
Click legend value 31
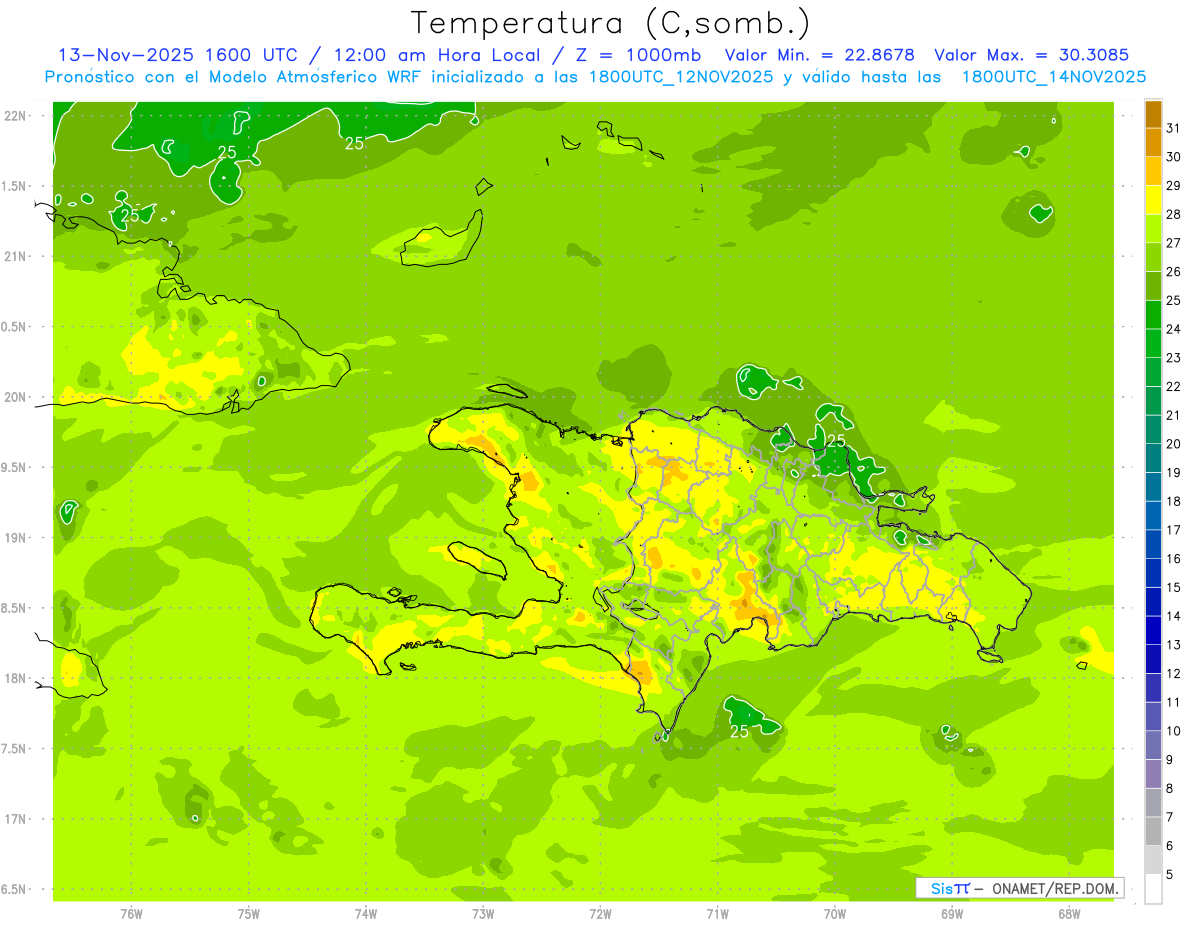(x=1173, y=128)
